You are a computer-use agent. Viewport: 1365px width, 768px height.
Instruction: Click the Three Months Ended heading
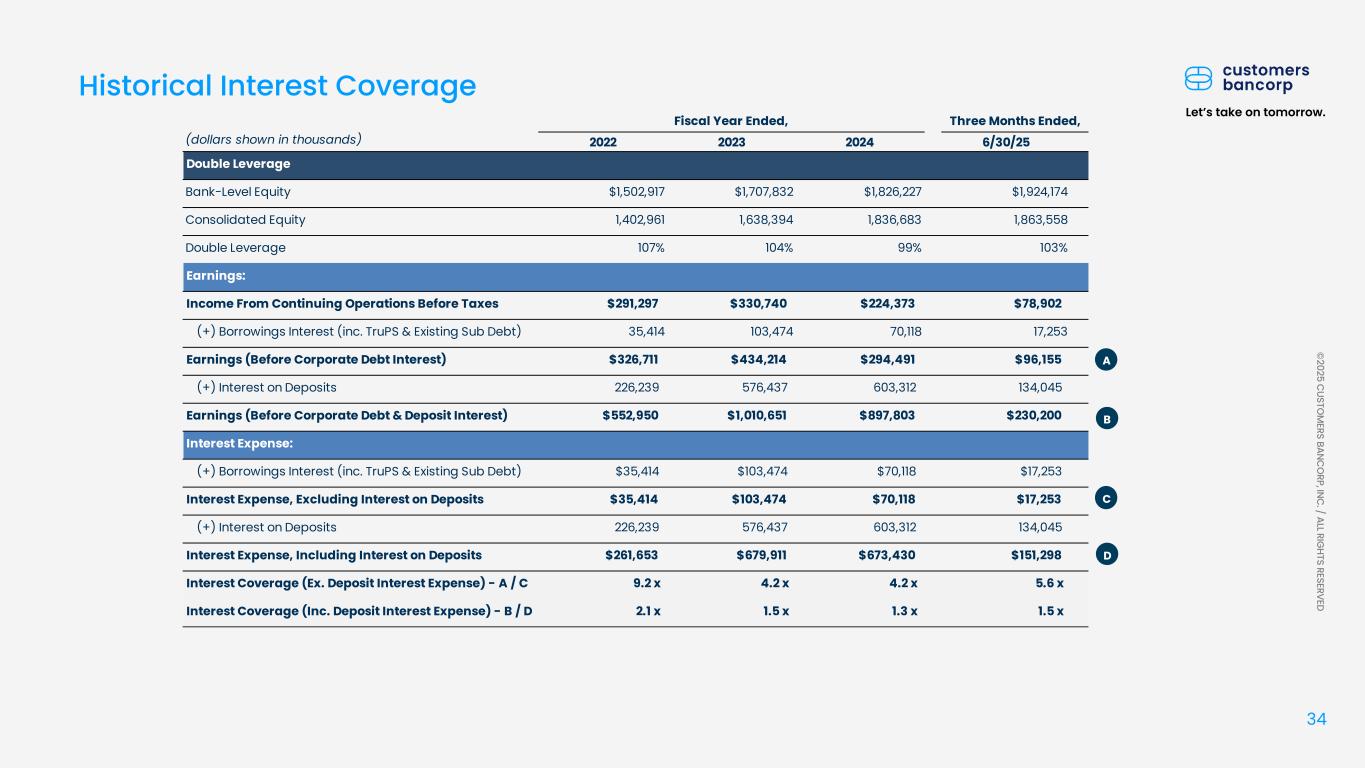tap(1014, 121)
